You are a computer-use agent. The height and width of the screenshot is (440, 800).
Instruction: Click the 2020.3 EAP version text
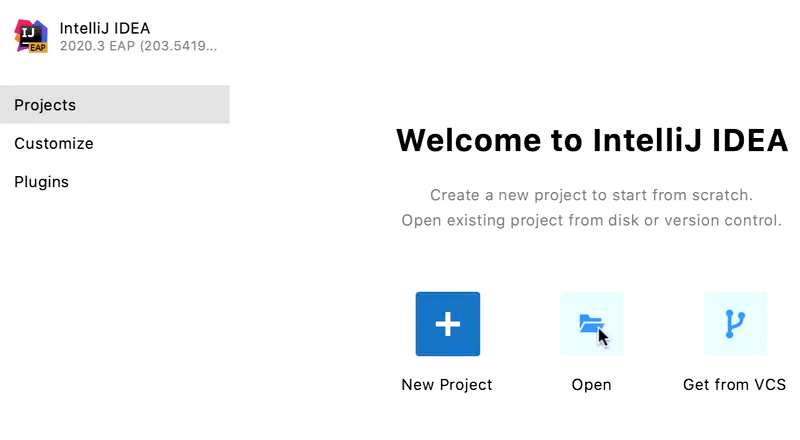pos(96,46)
